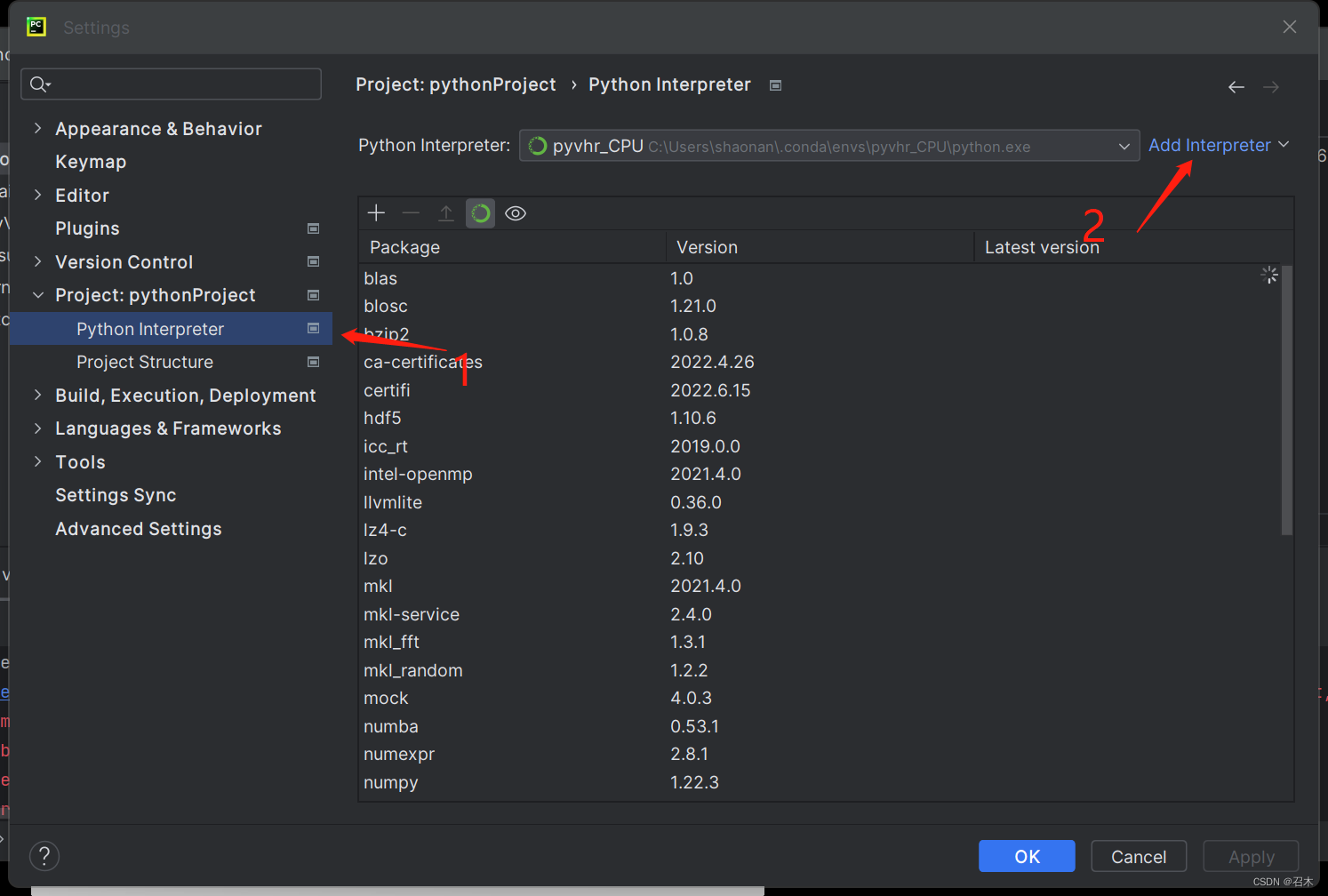Image resolution: width=1328 pixels, height=896 pixels.
Task: Select Keymap in settings tree
Action: pos(91,162)
